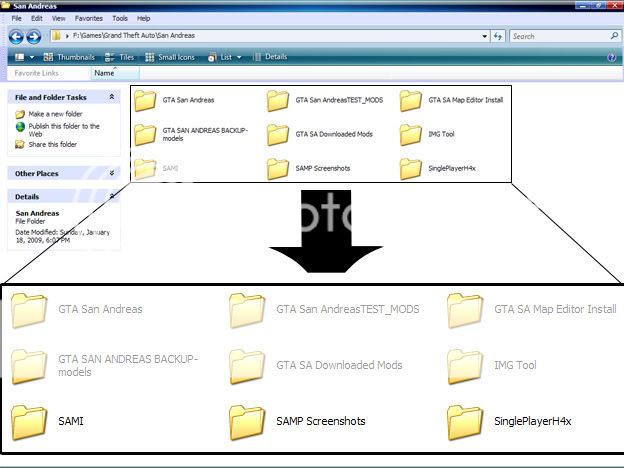624x468 pixels.
Task: Click the breadcrumb arrow before the F: path
Action: click(x=67, y=36)
